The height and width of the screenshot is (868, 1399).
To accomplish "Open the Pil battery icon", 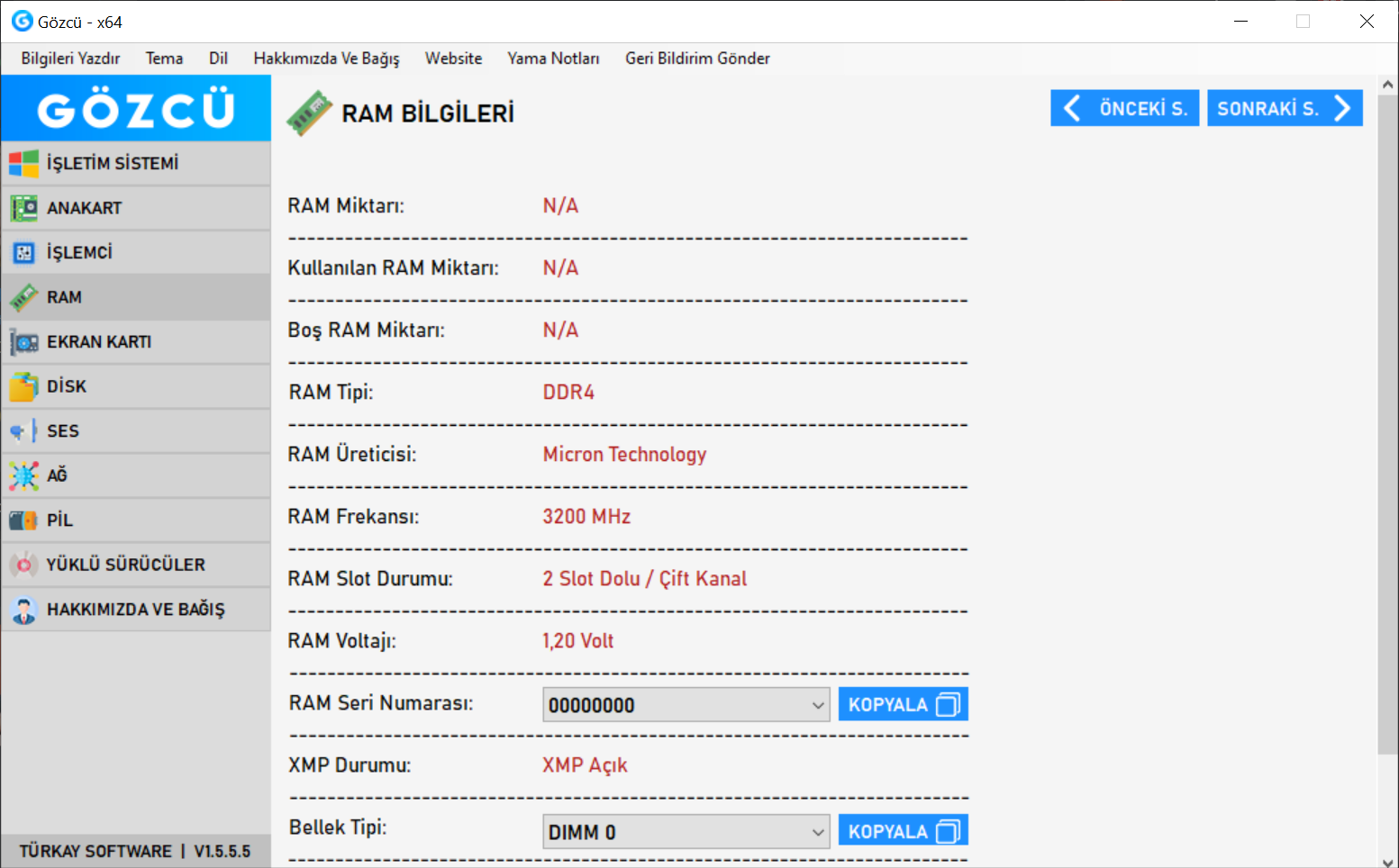I will (24, 520).
